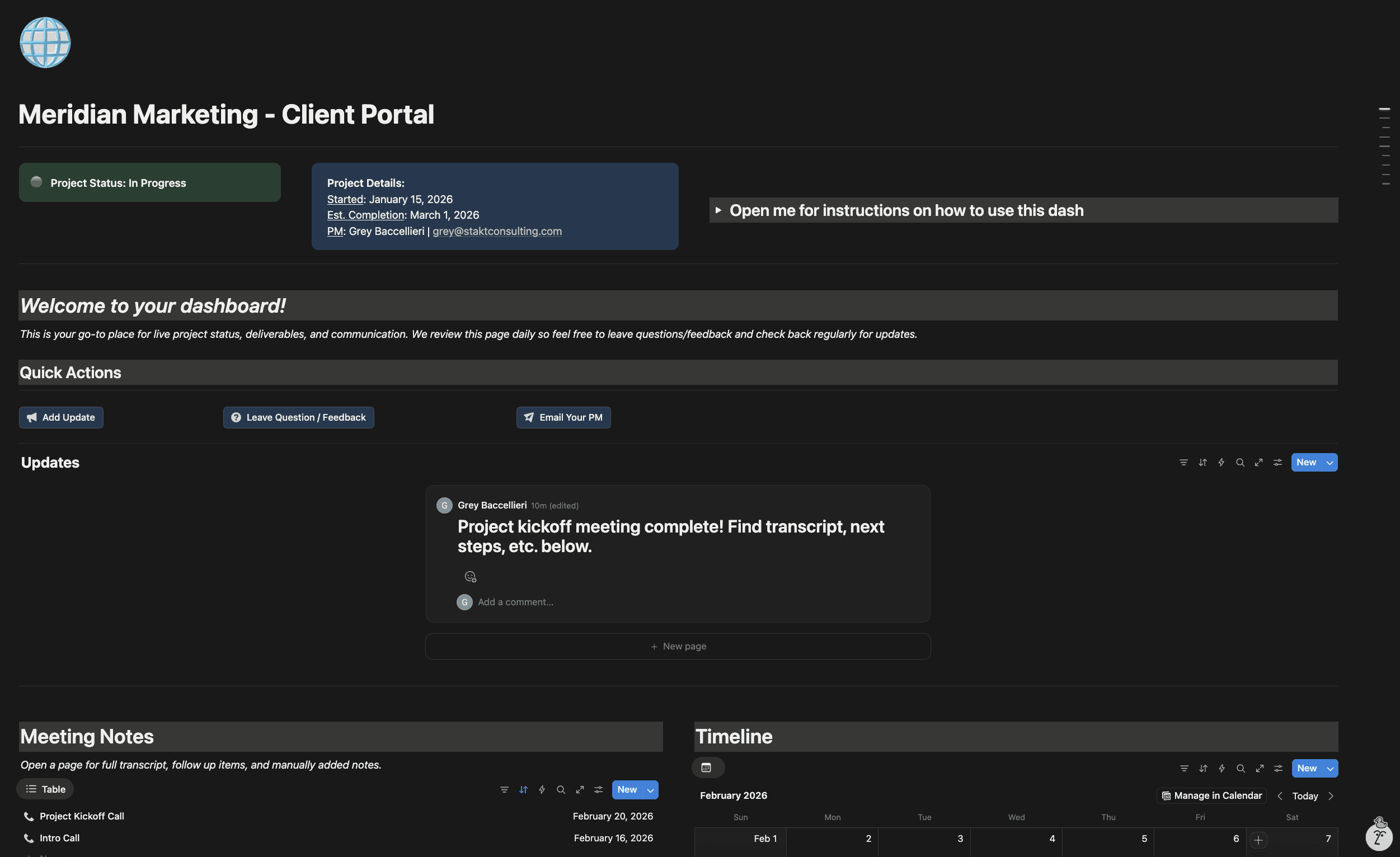Screen dimensions: 1400x857
Task: Select the calendar icon under the Timeline heading
Action: pyautogui.click(x=708, y=767)
